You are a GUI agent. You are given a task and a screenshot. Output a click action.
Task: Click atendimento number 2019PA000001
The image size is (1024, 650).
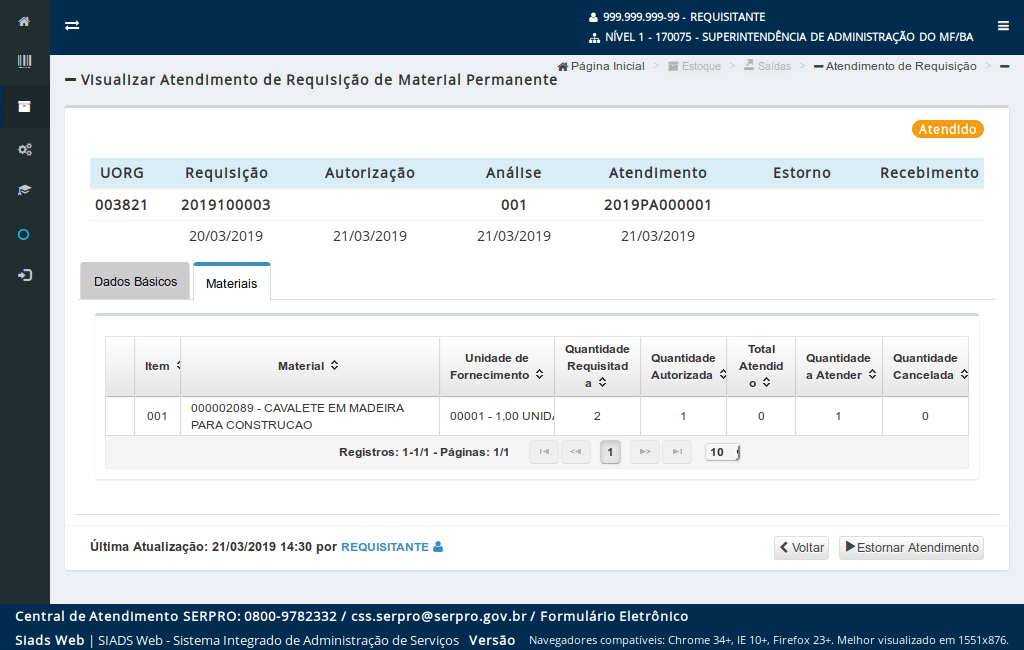pyautogui.click(x=658, y=205)
